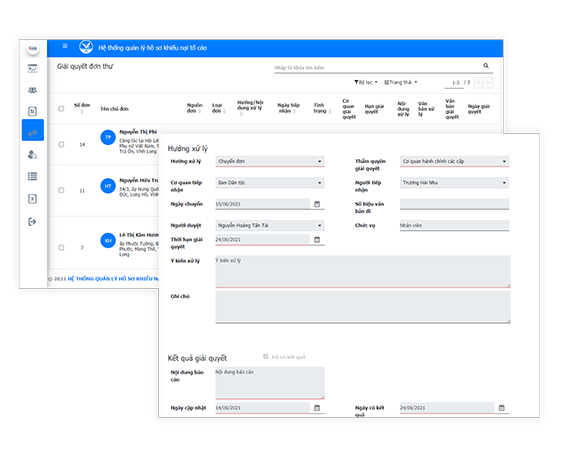Viewport: 570px width, 458px height.
Task: Open the Trạng thái menu
Action: [x=401, y=83]
